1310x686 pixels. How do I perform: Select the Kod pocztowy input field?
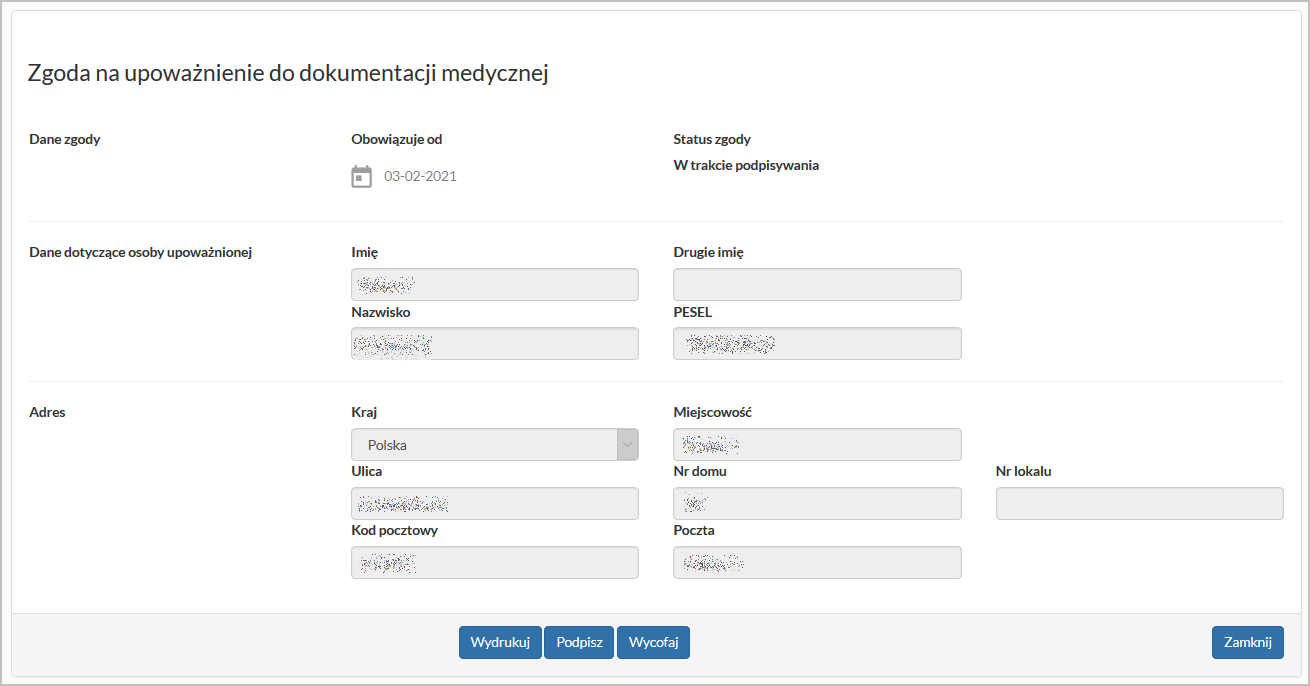(494, 563)
